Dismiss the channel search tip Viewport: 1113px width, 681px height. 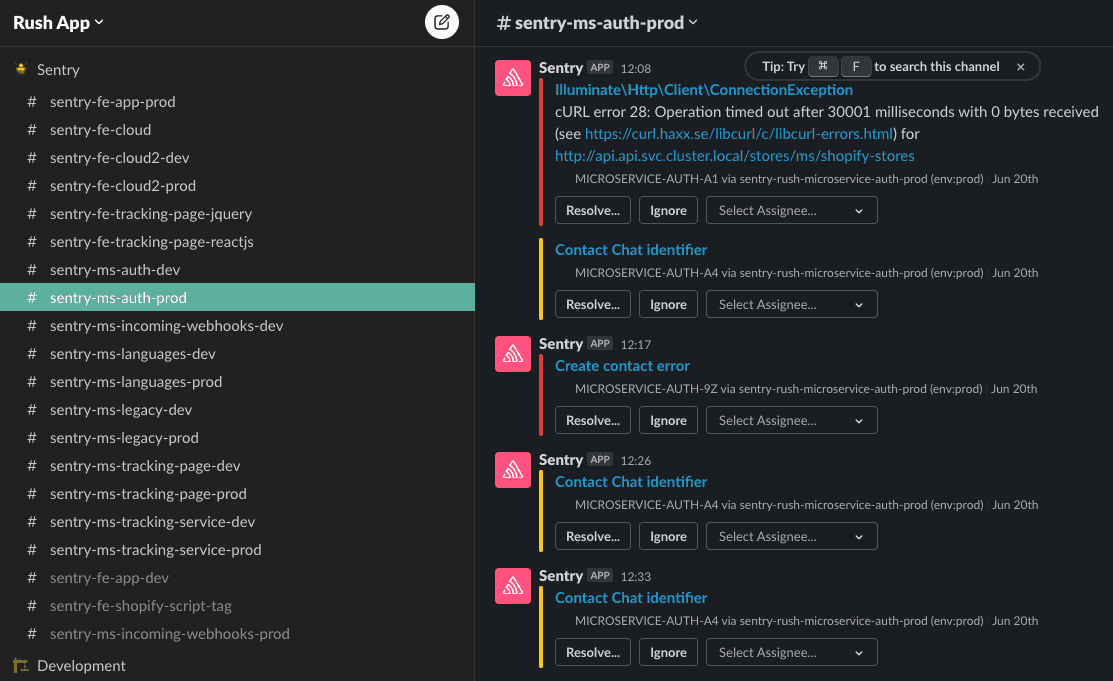tap(1020, 66)
